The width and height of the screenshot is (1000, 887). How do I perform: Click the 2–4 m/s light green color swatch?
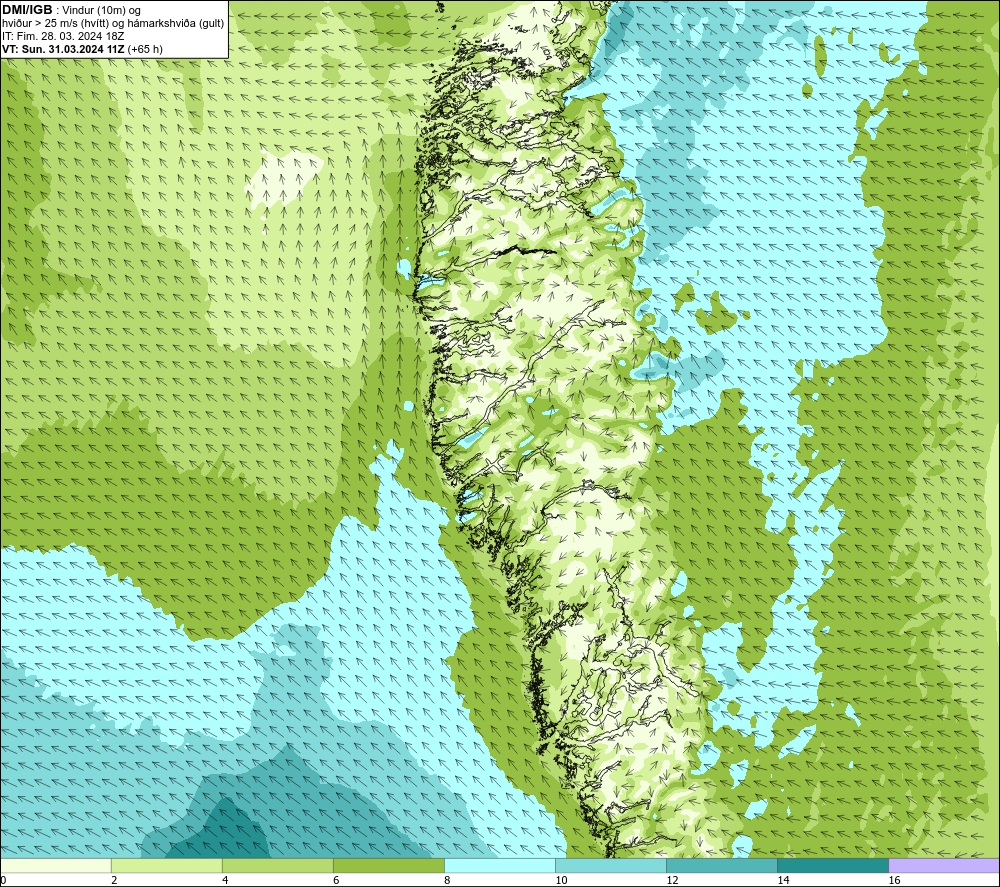[x=166, y=865]
